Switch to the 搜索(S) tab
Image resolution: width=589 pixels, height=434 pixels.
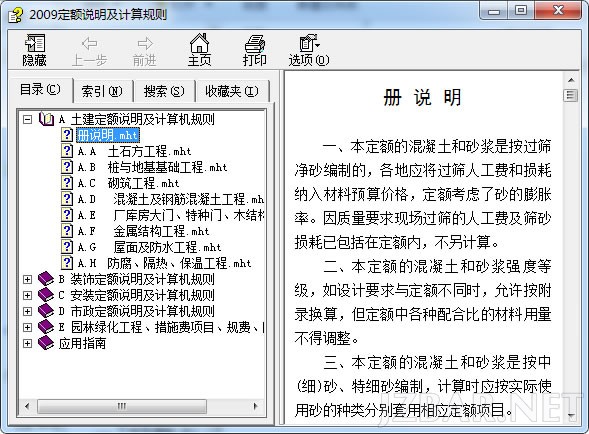click(164, 91)
